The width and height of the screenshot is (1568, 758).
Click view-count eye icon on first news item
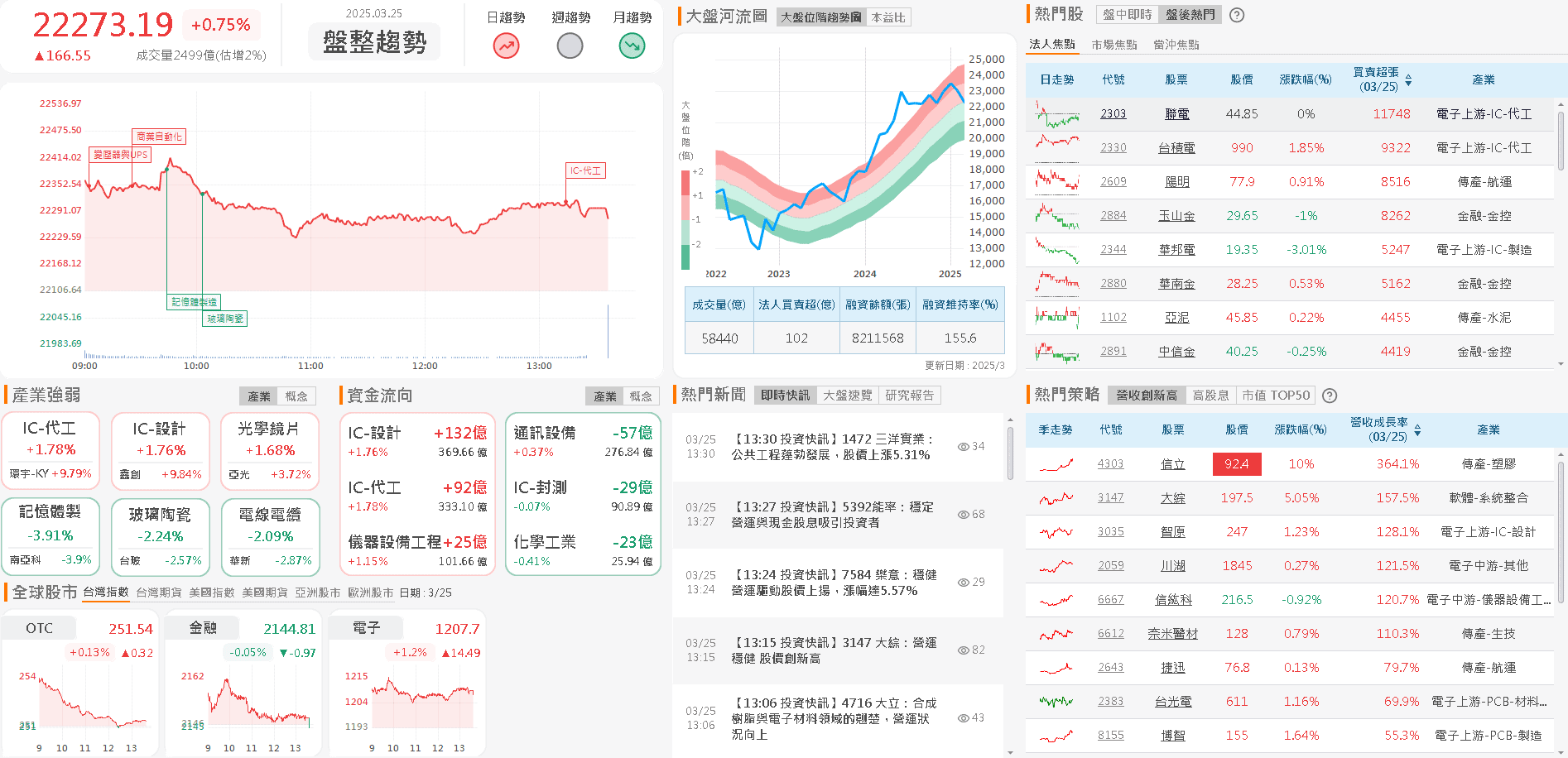pos(963,447)
